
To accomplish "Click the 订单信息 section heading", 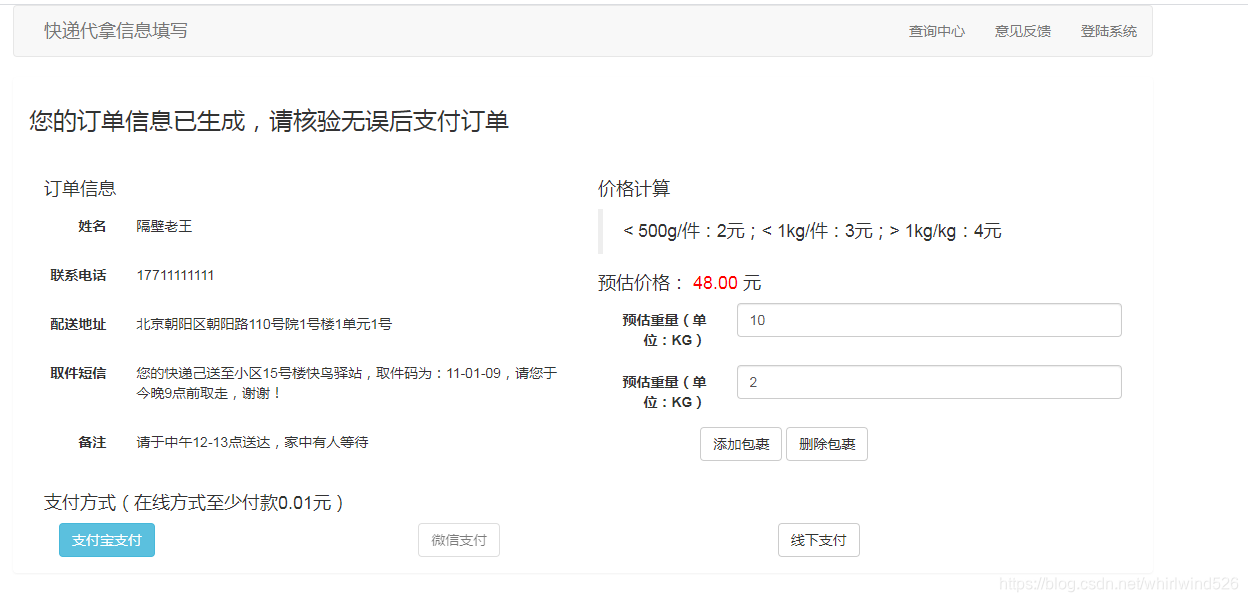I will coord(80,188).
